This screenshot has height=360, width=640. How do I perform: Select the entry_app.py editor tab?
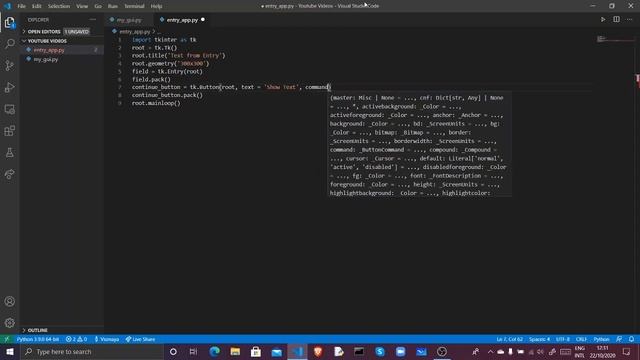point(182,20)
